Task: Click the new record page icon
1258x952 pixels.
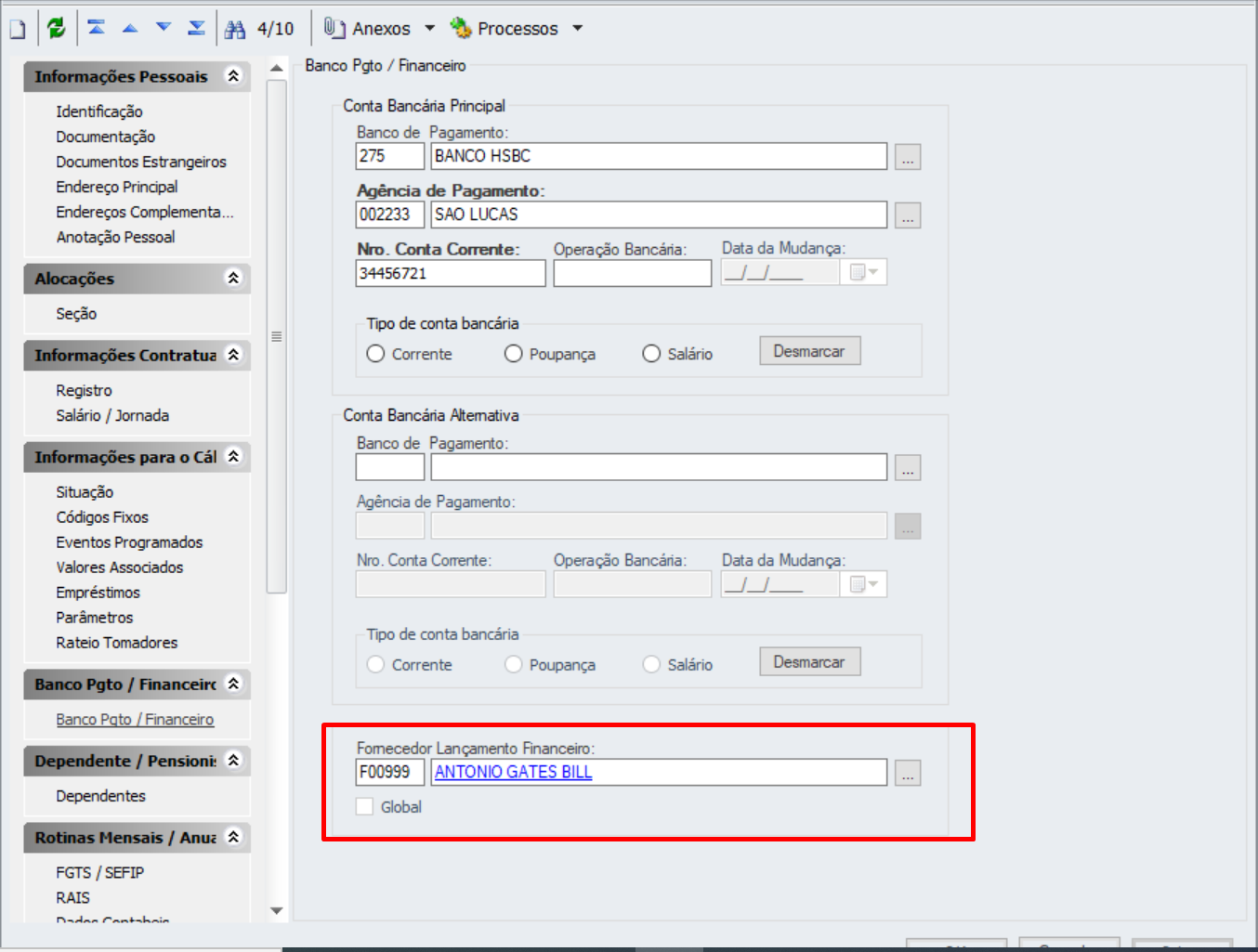Action: (x=18, y=29)
